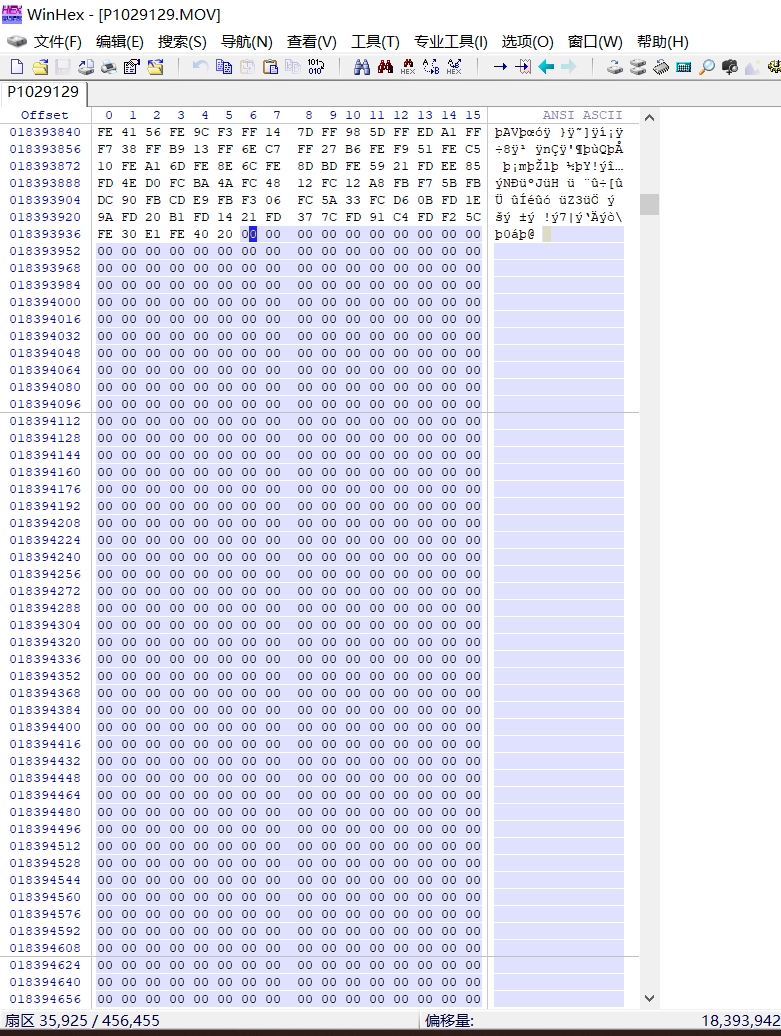Click the disk icon beside 文件(F)

point(17,42)
